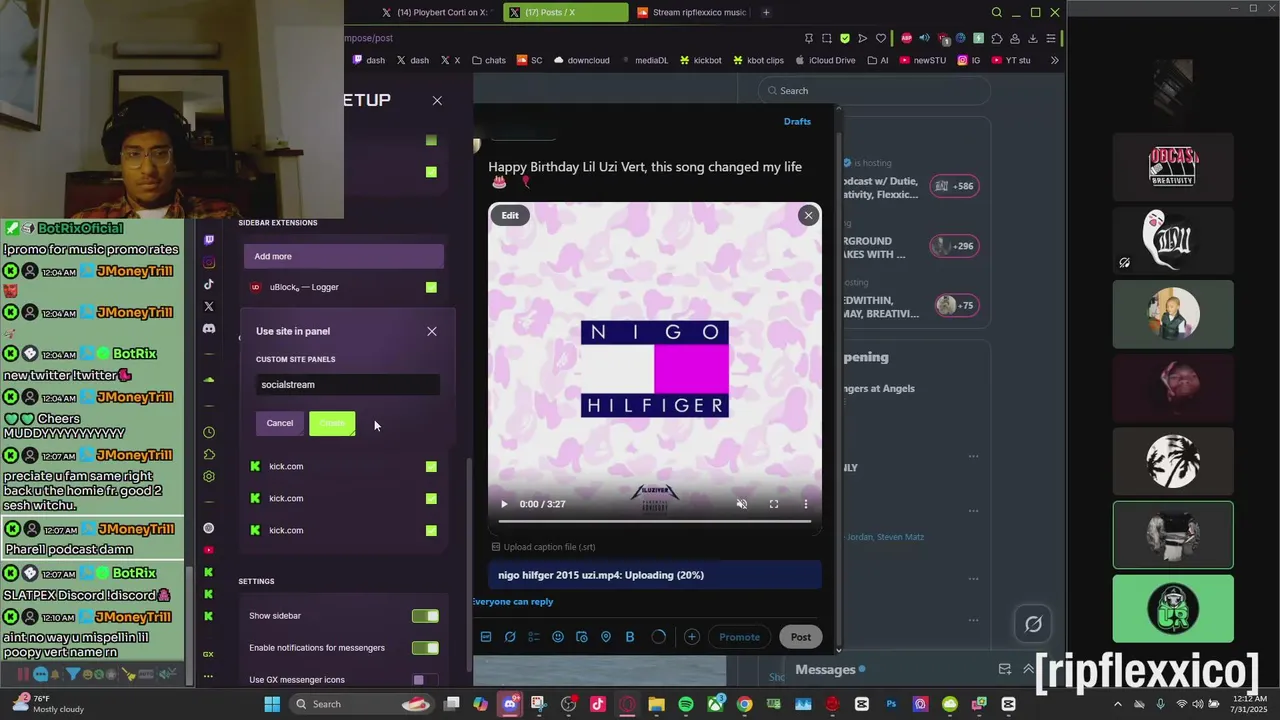
Task: Uncheck the second kick.com panel checkbox
Action: pyautogui.click(x=431, y=498)
